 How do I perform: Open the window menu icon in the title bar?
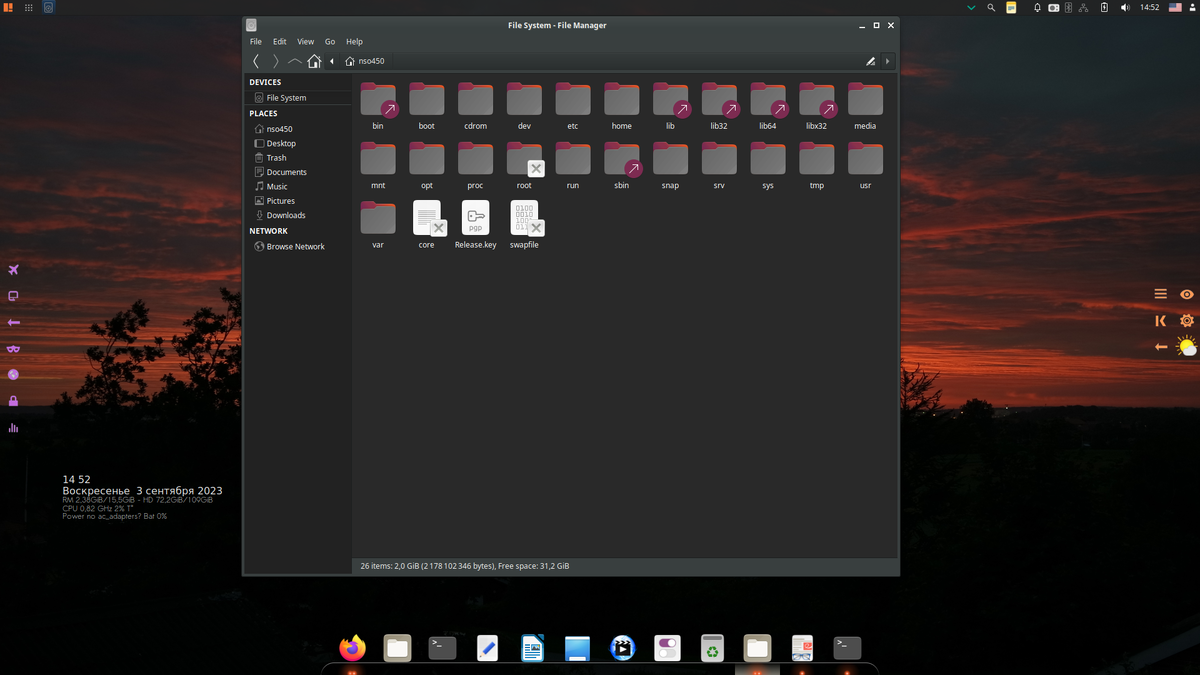[251, 25]
